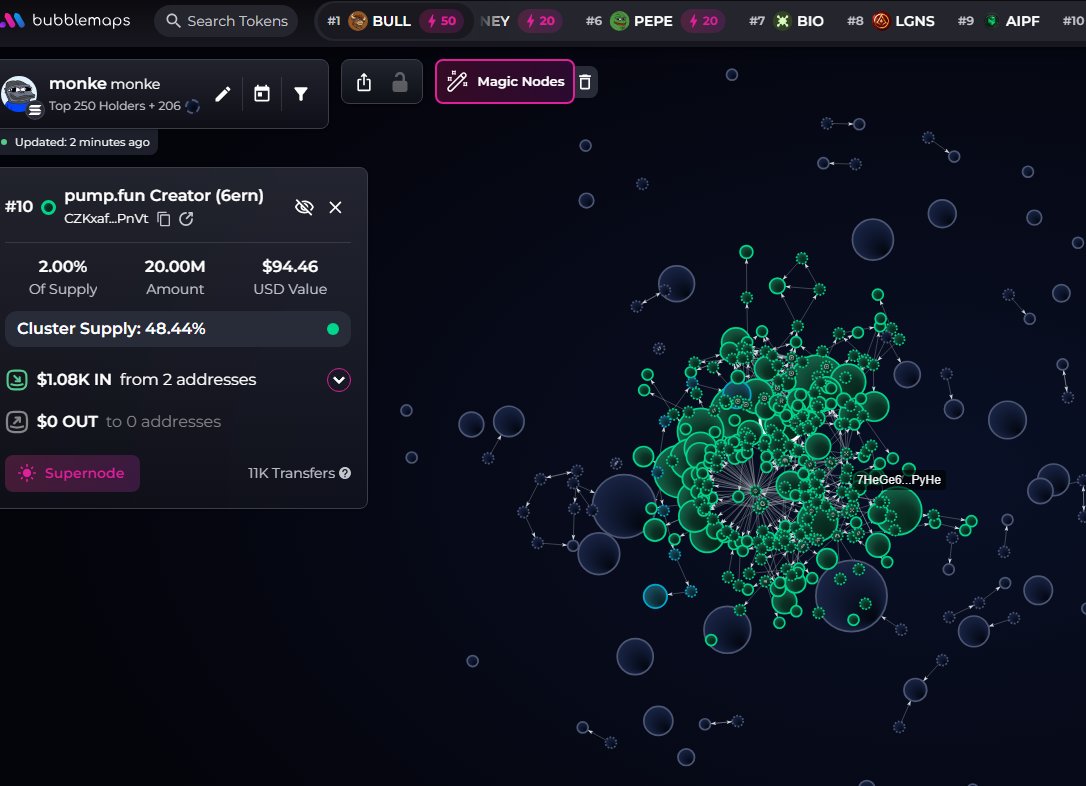Click the pencil edit icon
The width and height of the screenshot is (1086, 786).
click(x=222, y=94)
